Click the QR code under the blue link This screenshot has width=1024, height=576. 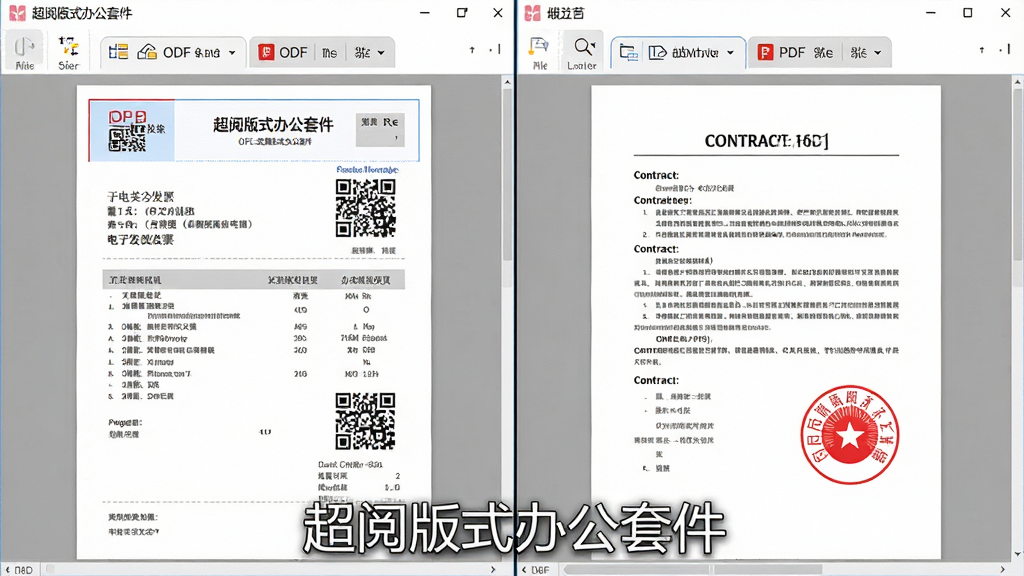pos(366,208)
